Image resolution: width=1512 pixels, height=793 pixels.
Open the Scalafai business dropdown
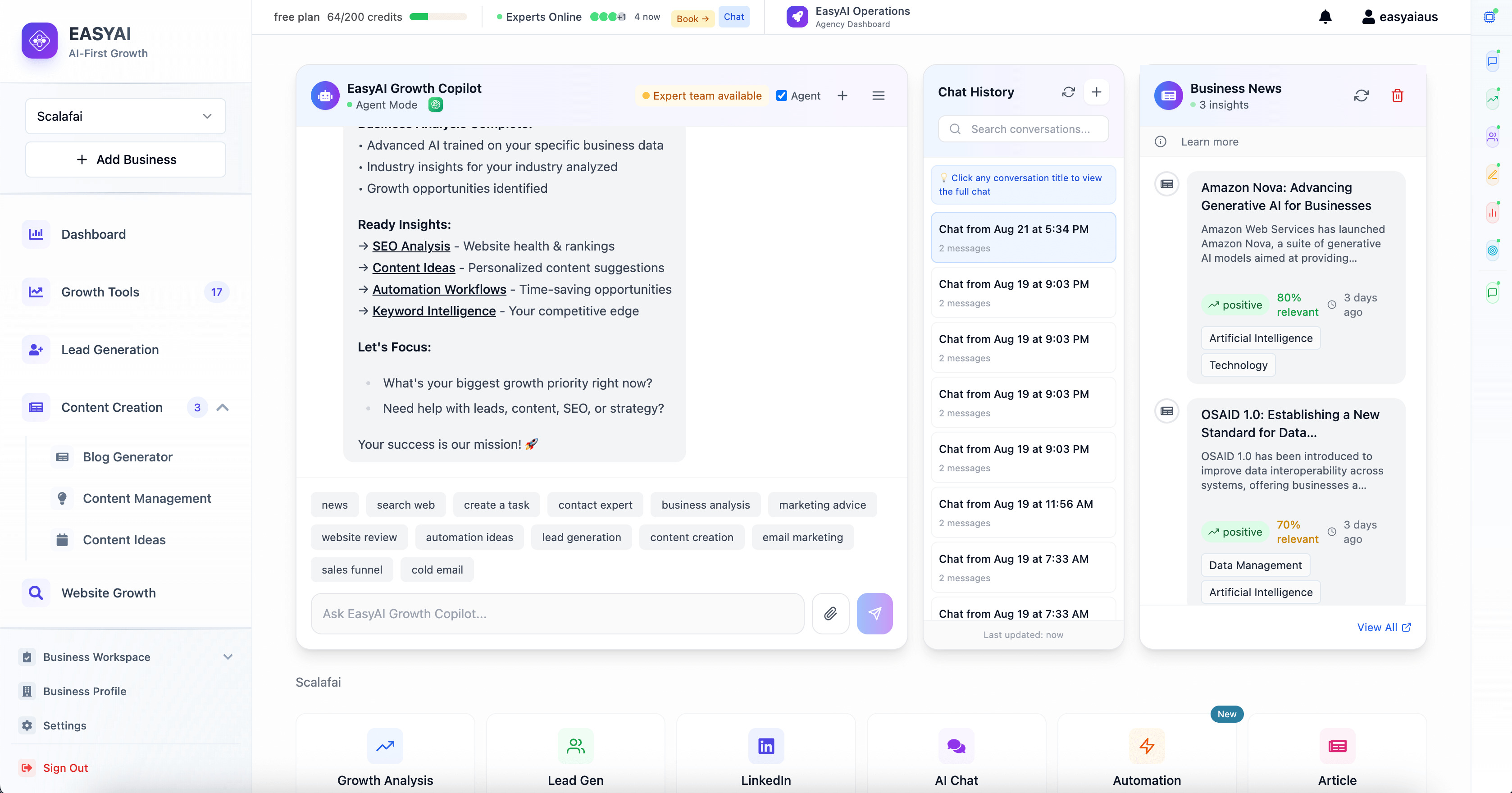[x=126, y=116]
